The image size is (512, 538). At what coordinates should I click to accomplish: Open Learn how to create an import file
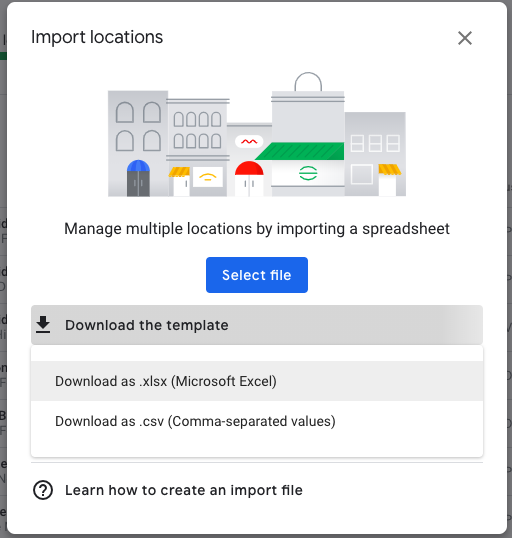(184, 490)
